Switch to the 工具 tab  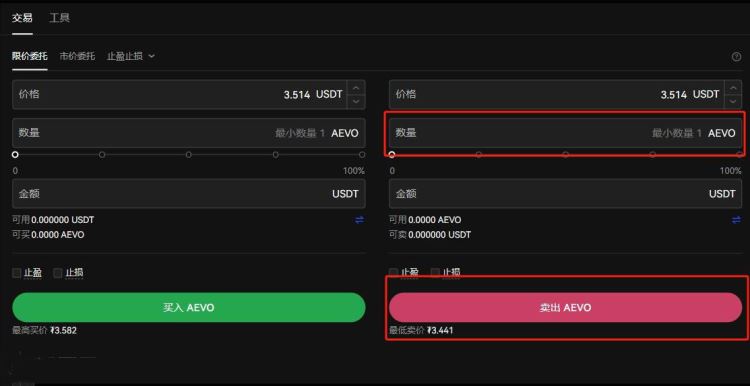[59, 18]
